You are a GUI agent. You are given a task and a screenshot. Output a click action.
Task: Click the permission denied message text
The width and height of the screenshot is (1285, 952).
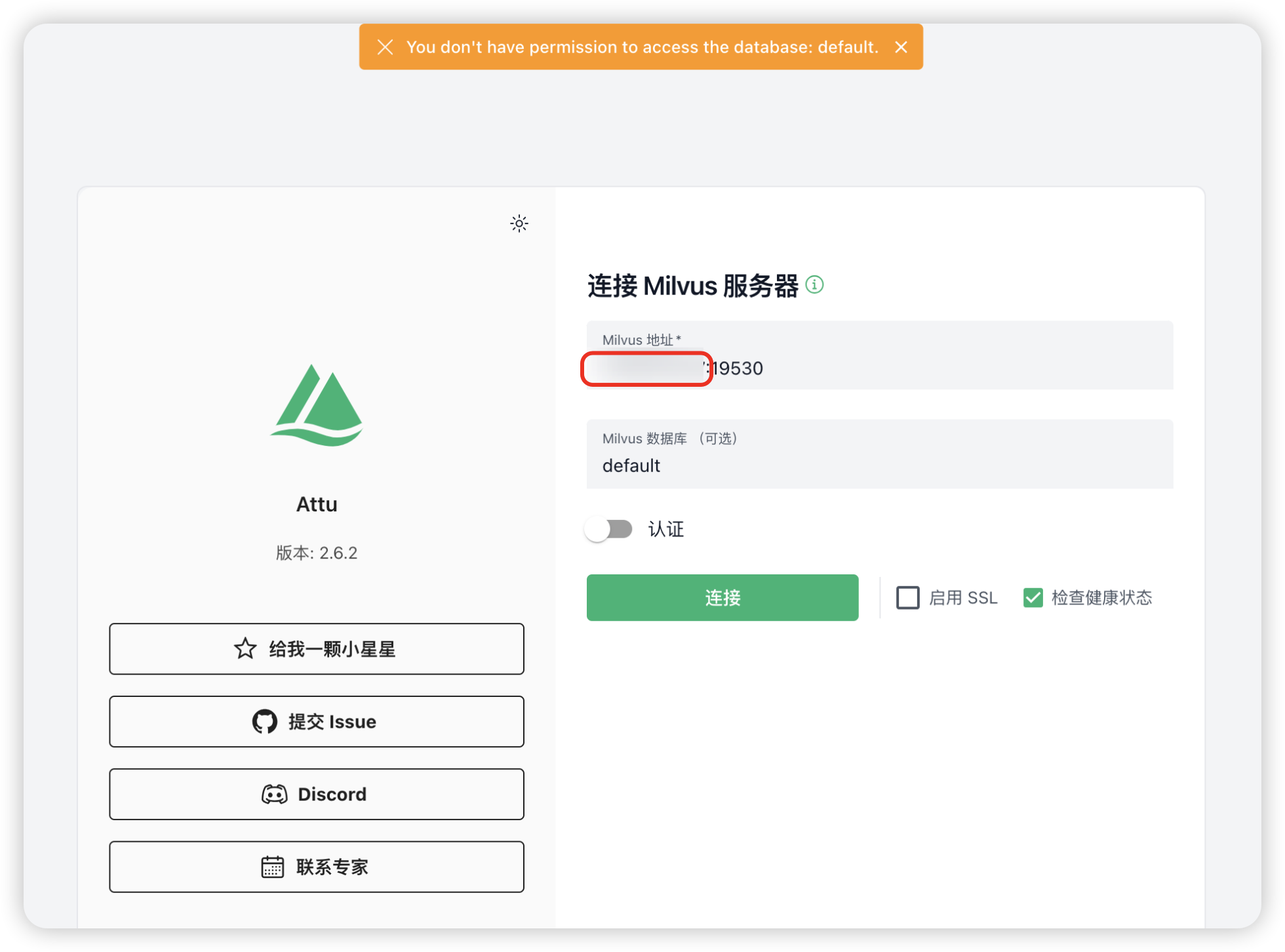click(x=642, y=47)
